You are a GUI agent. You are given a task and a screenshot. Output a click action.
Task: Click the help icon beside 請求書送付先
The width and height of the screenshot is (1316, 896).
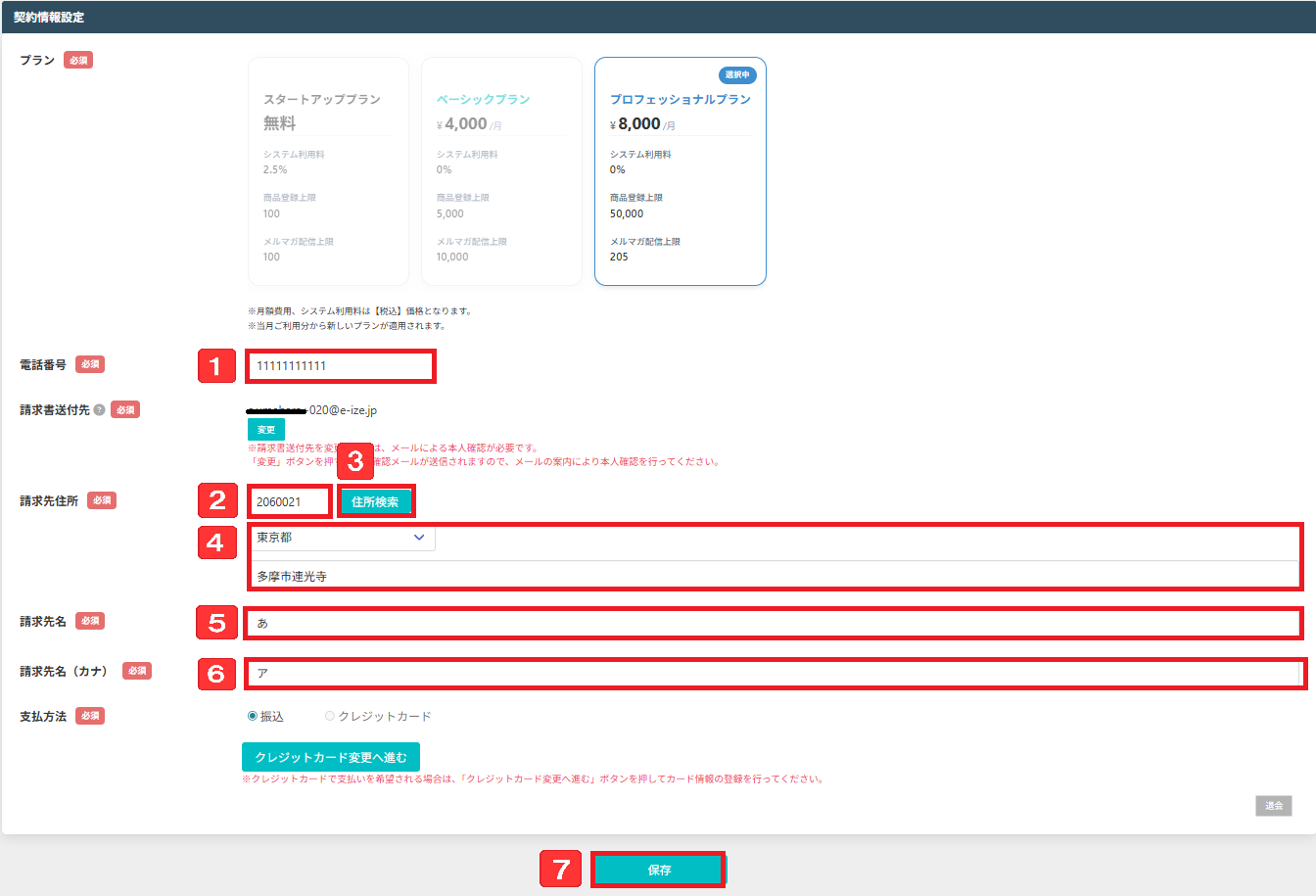tap(99, 410)
